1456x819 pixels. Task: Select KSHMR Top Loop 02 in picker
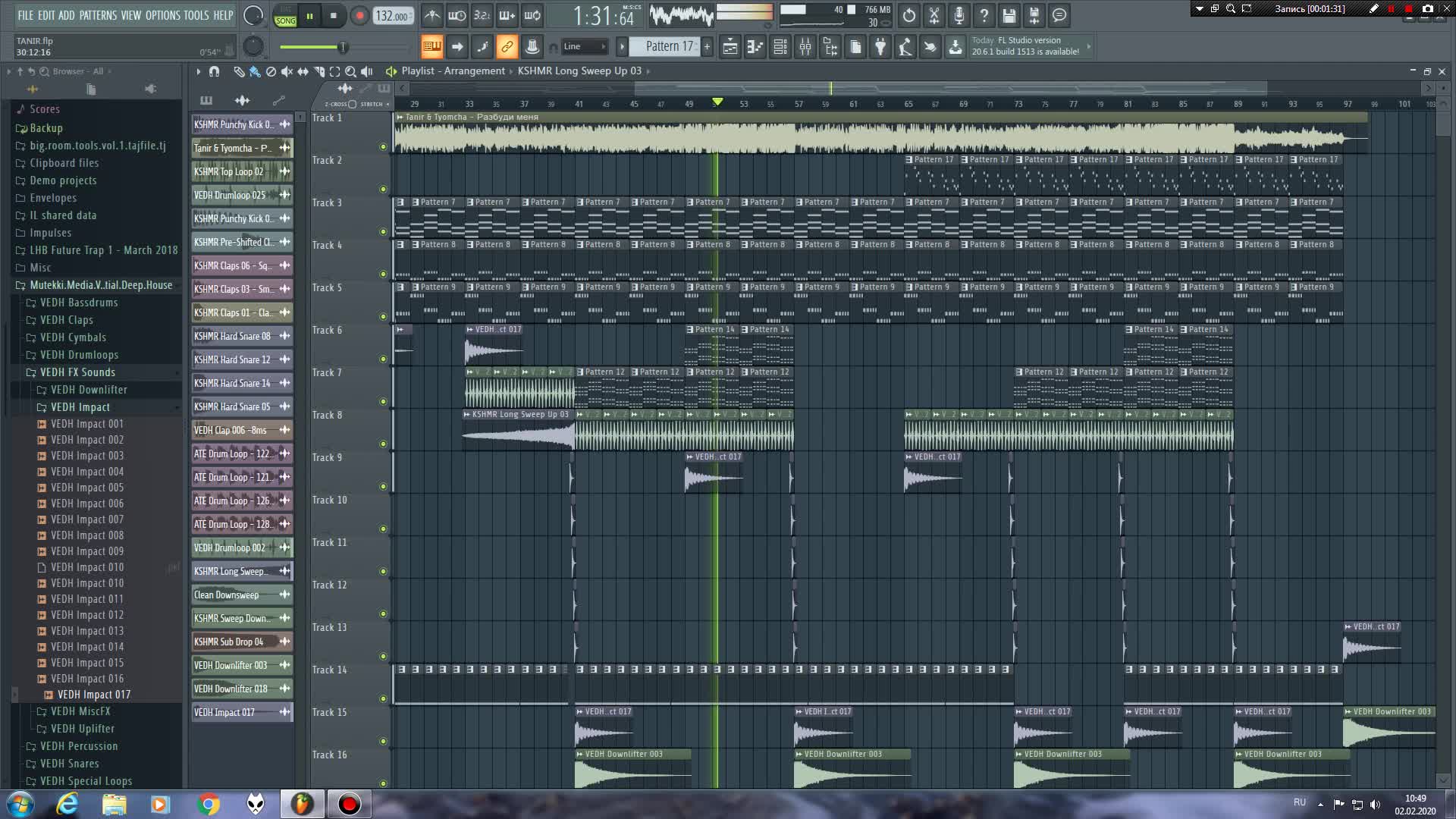[x=242, y=171]
